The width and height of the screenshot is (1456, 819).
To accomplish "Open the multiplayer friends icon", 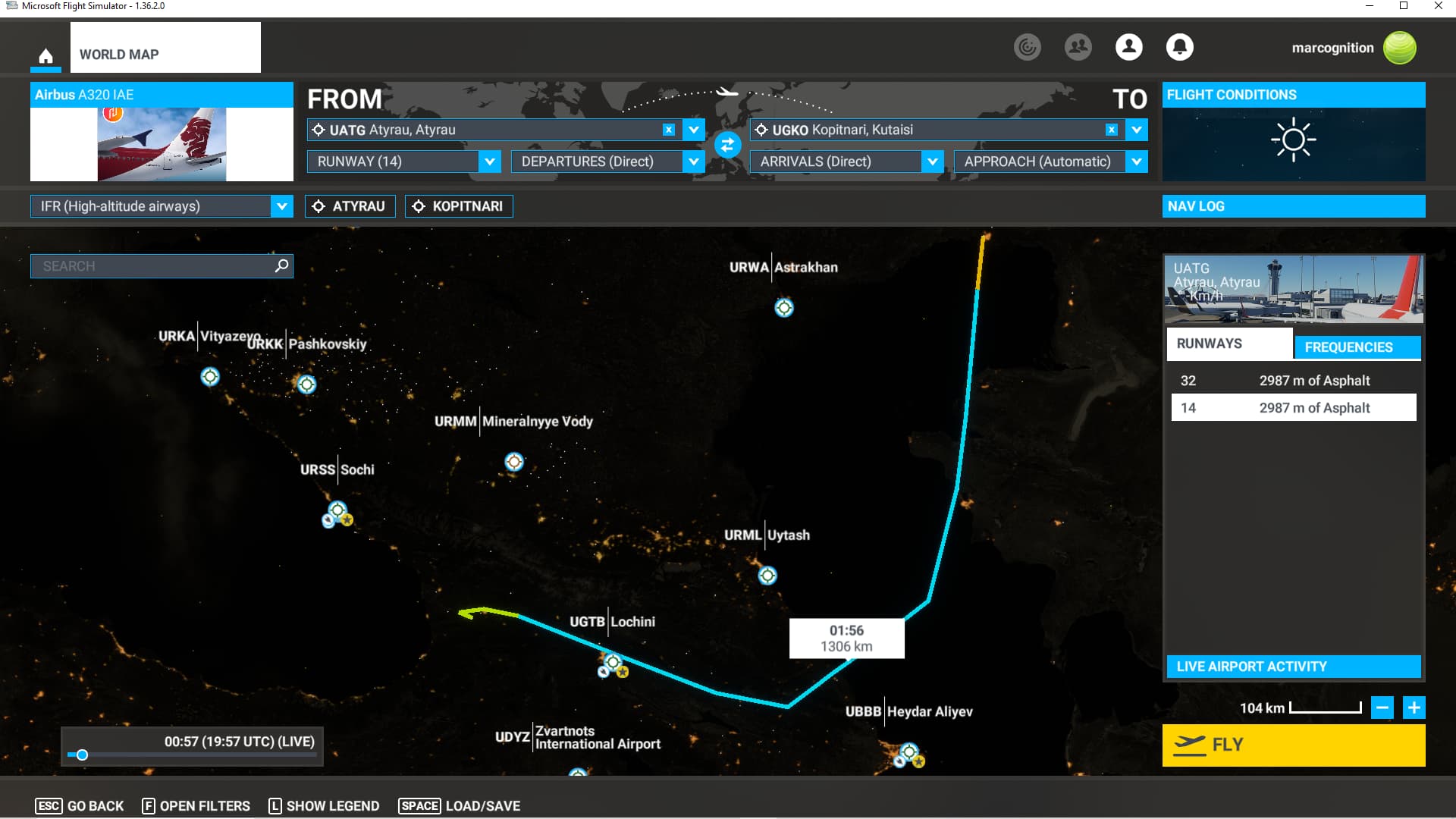I will point(1078,47).
